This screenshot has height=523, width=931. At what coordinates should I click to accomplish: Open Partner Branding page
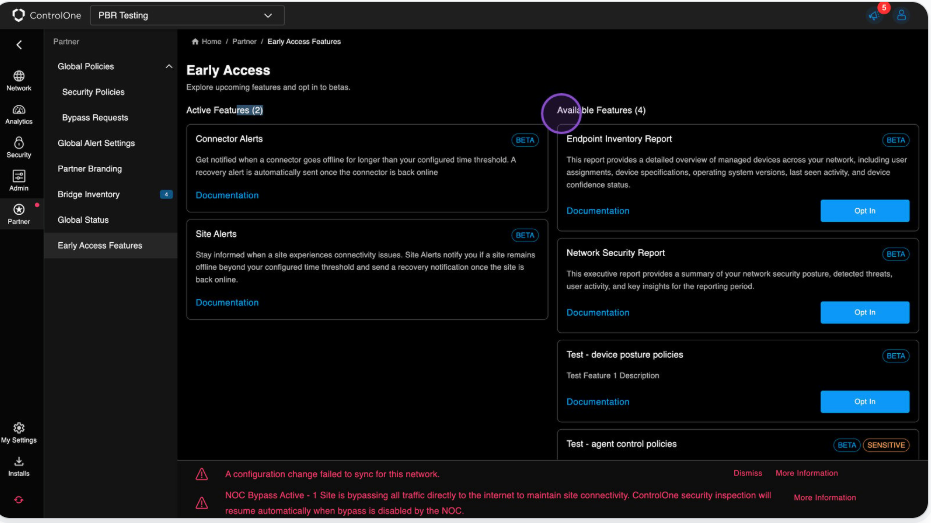coord(90,169)
